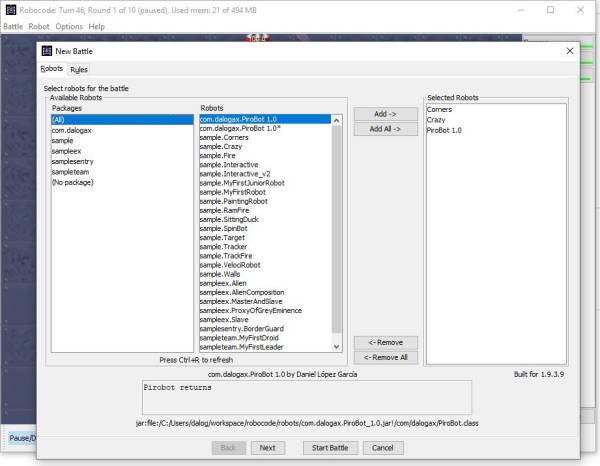The image size is (600, 466).
Task: Select the com.dalogax package
Action: coord(72,129)
